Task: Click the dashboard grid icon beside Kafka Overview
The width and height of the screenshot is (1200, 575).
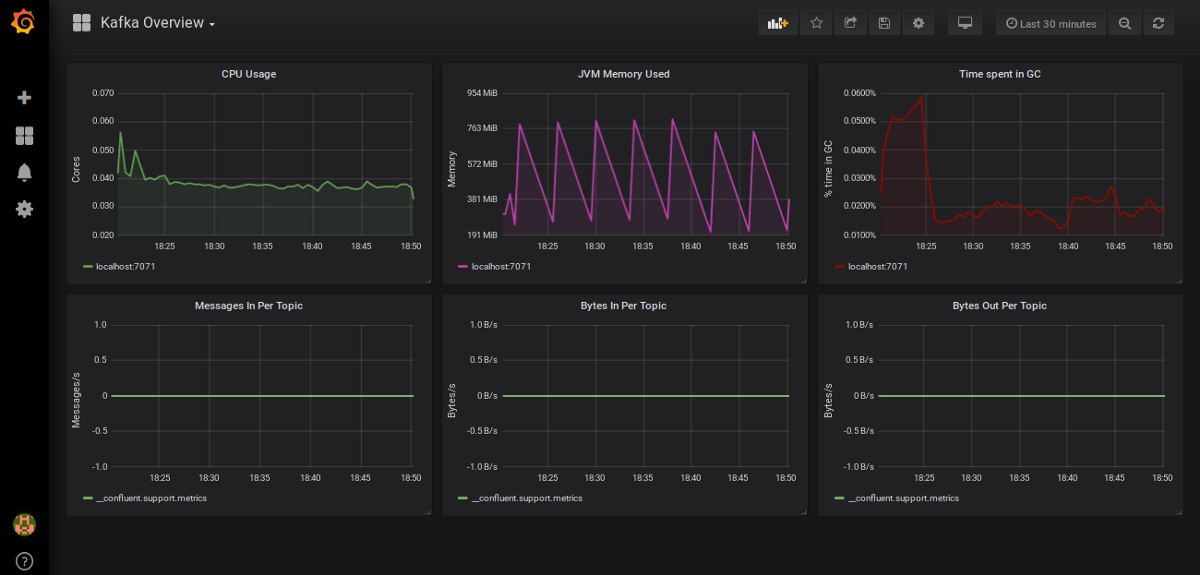Action: [81, 23]
